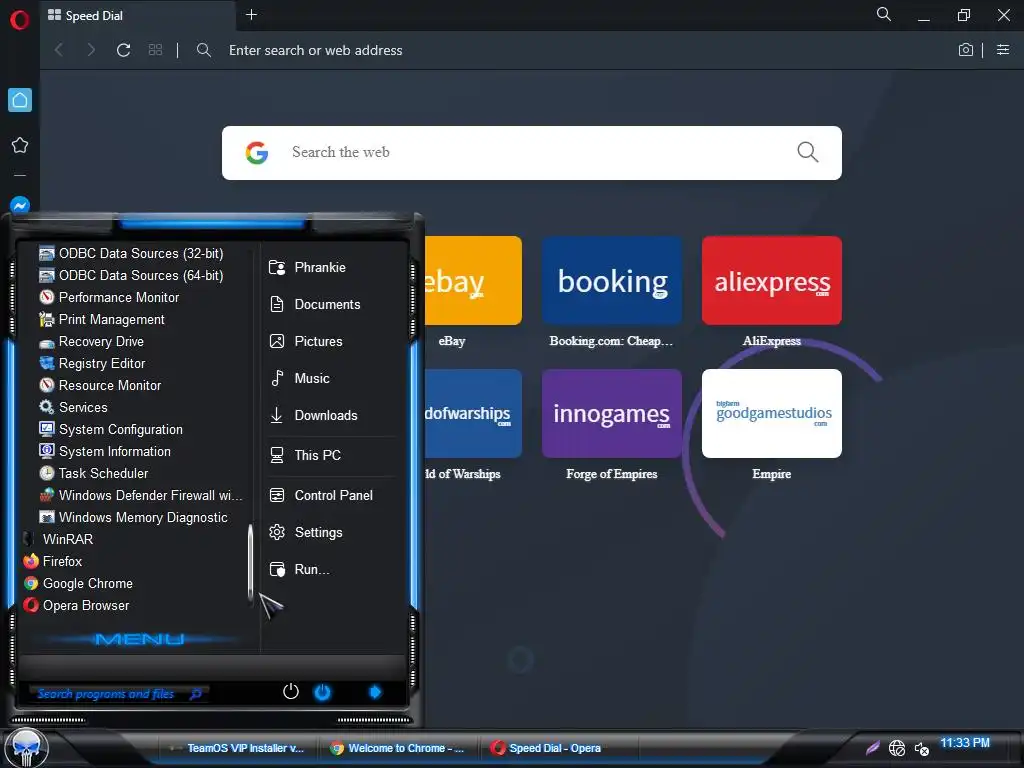The image size is (1024, 768).
Task: Switch to Welcome to Chrome taskbar item
Action: (398, 748)
